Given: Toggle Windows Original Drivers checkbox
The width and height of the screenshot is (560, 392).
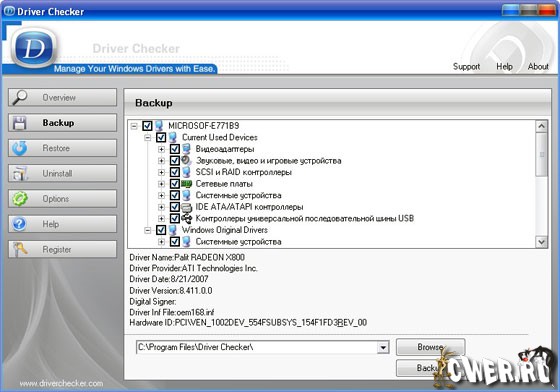Looking at the screenshot, I should coord(161,230).
